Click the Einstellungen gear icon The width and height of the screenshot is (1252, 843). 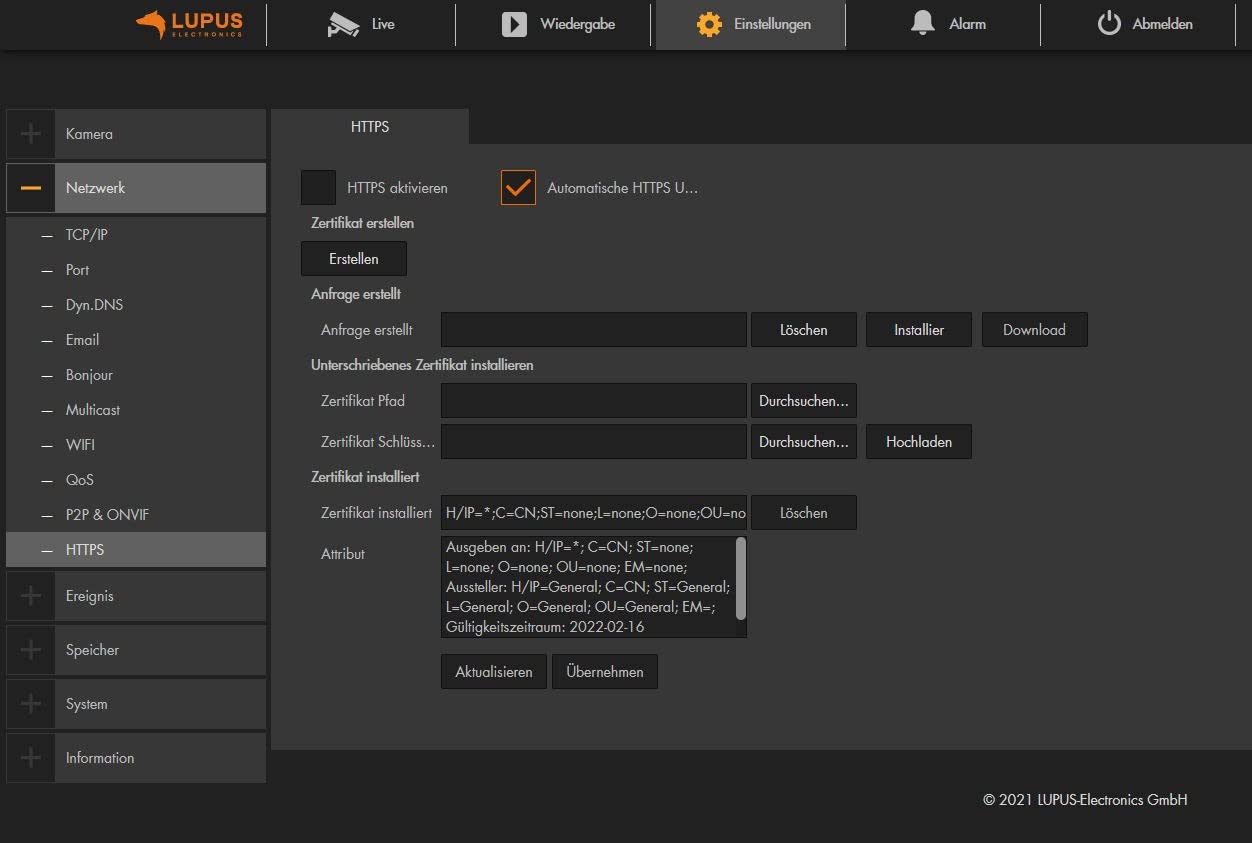pyautogui.click(x=709, y=24)
